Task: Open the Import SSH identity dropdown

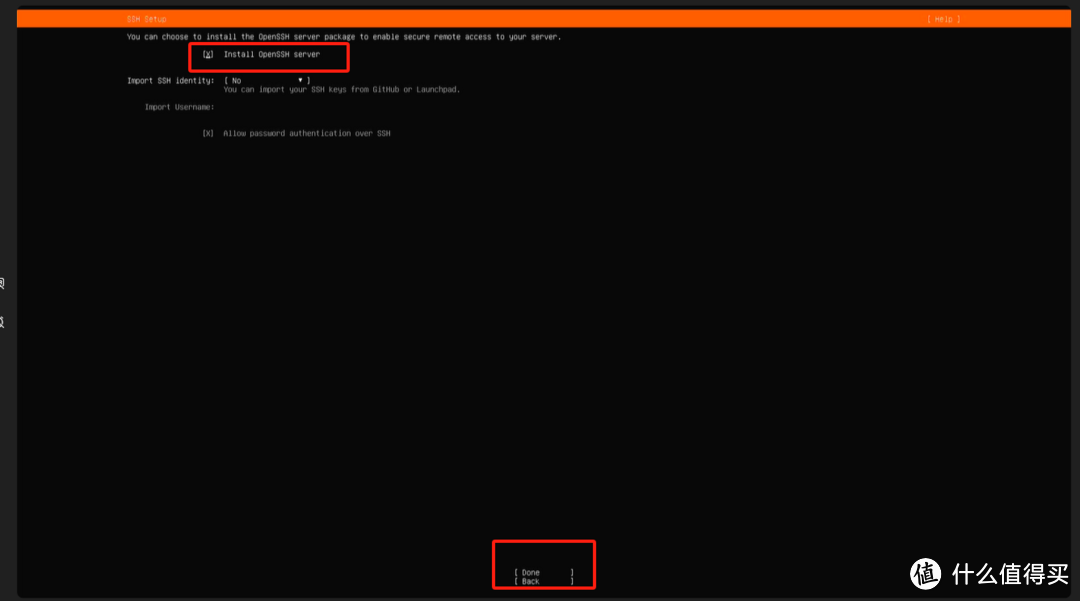Action: click(266, 80)
